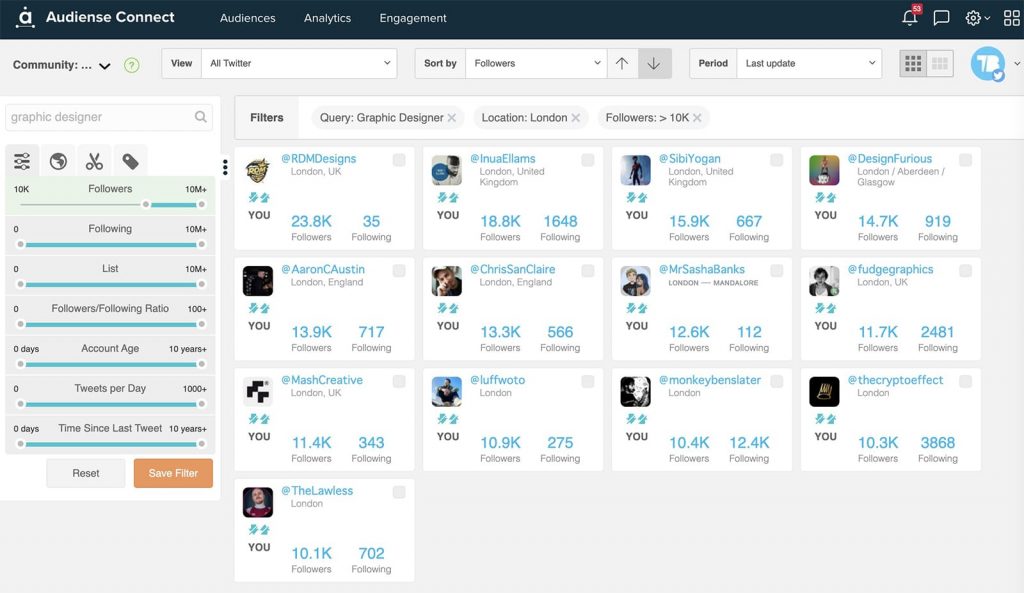Click the three-dot panel handle
This screenshot has width=1024, height=593.
(225, 167)
